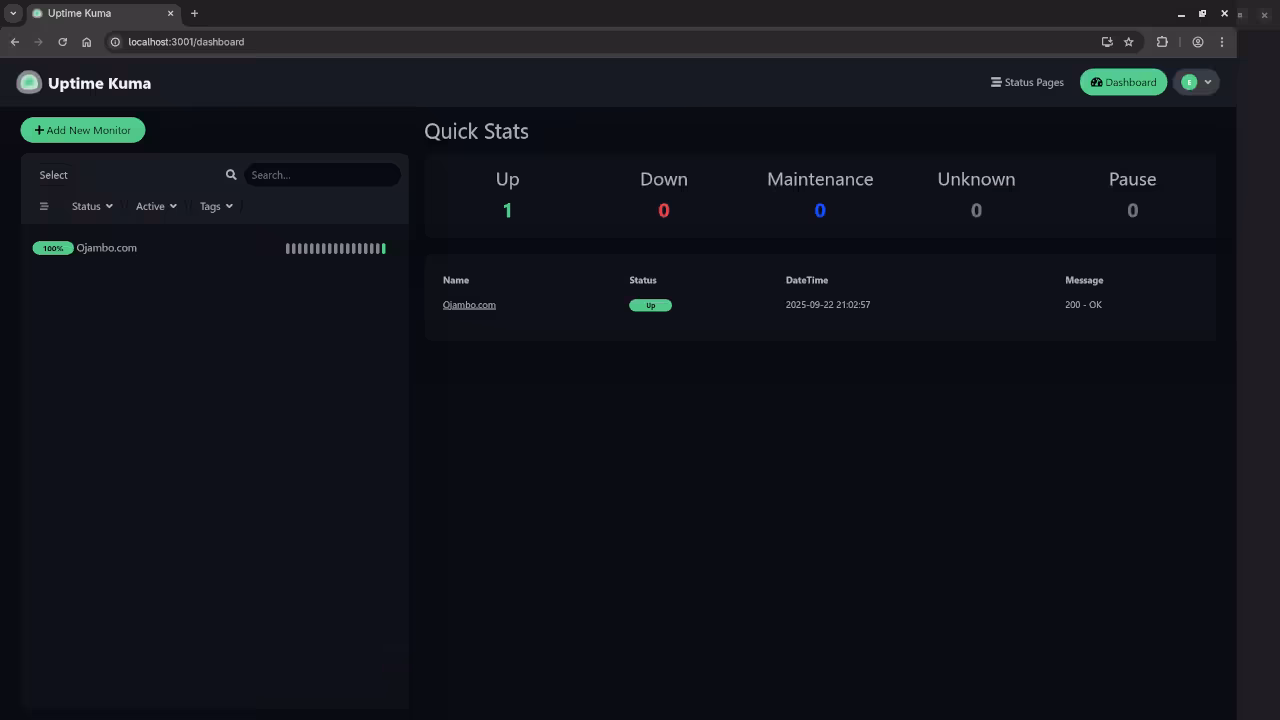Click the browser home icon
This screenshot has width=1280, height=720.
pyautogui.click(x=87, y=42)
